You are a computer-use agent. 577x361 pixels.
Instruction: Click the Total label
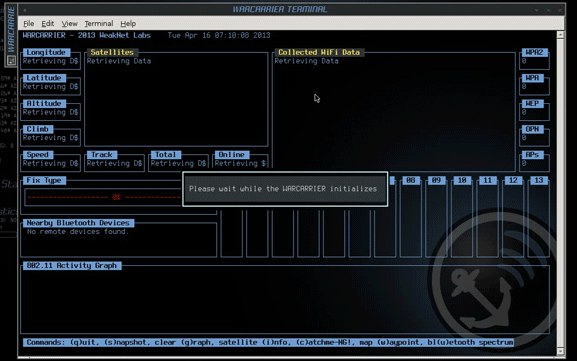pos(166,155)
